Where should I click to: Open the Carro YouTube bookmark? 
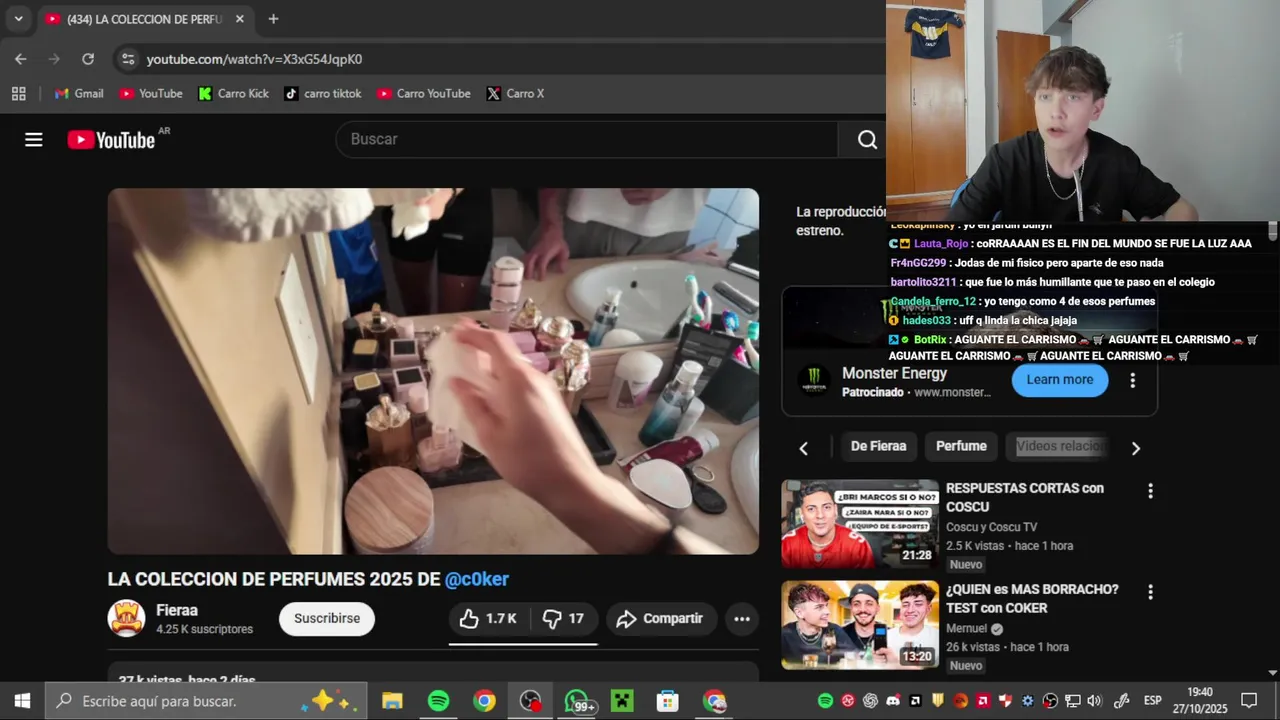coord(424,93)
